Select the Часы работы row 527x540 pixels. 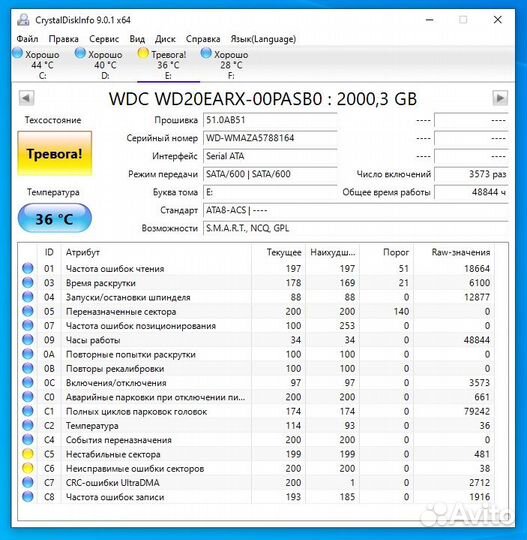coord(257,340)
